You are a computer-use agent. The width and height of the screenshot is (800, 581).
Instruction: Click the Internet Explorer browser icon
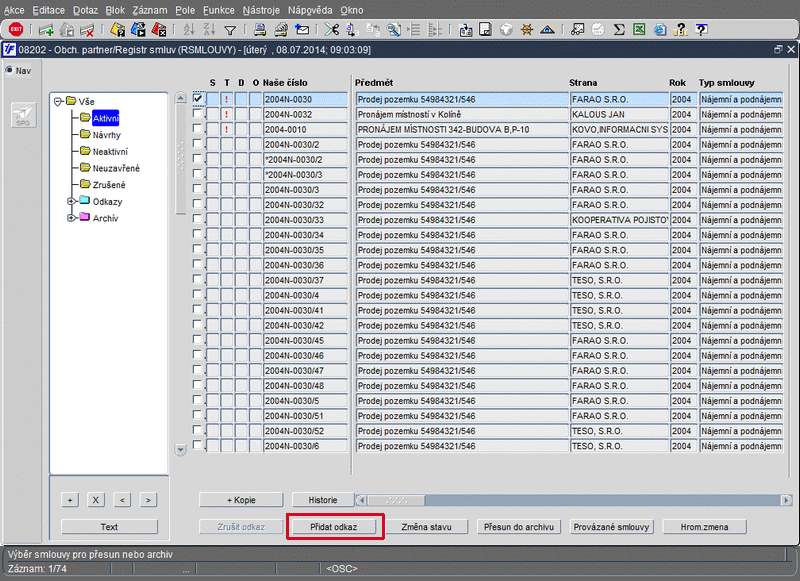[660, 30]
